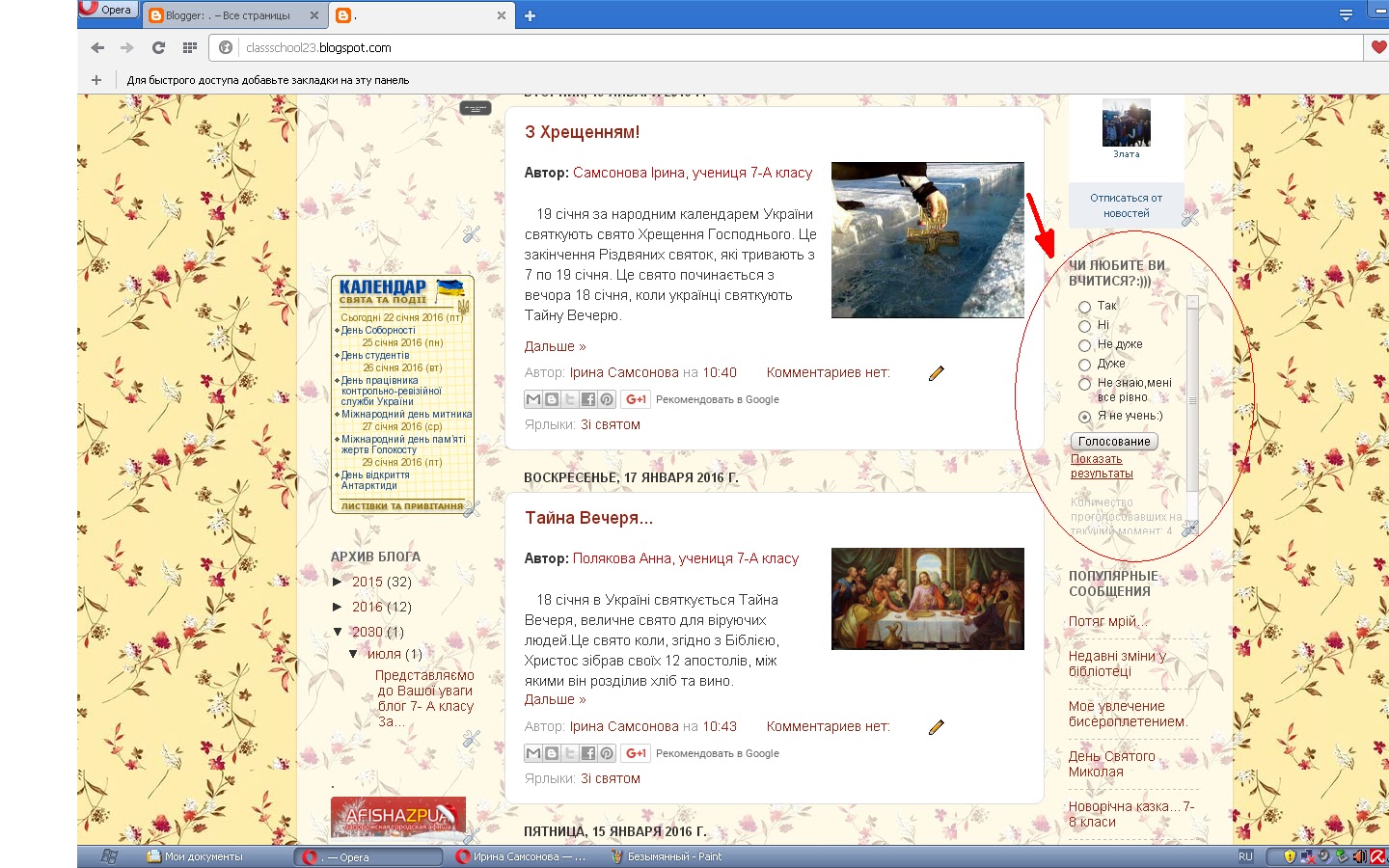
Task: Open the Opera main menu
Action: point(106,10)
